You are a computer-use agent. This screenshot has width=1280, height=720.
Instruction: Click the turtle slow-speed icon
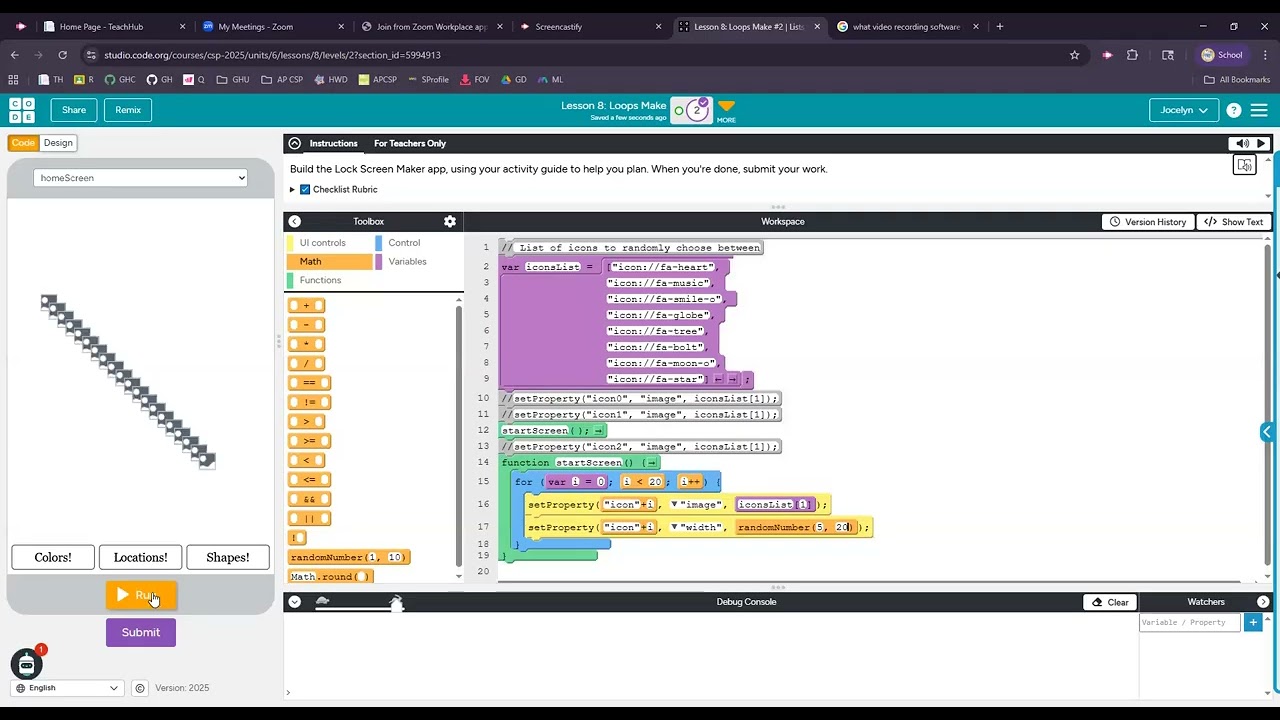tap(322, 601)
